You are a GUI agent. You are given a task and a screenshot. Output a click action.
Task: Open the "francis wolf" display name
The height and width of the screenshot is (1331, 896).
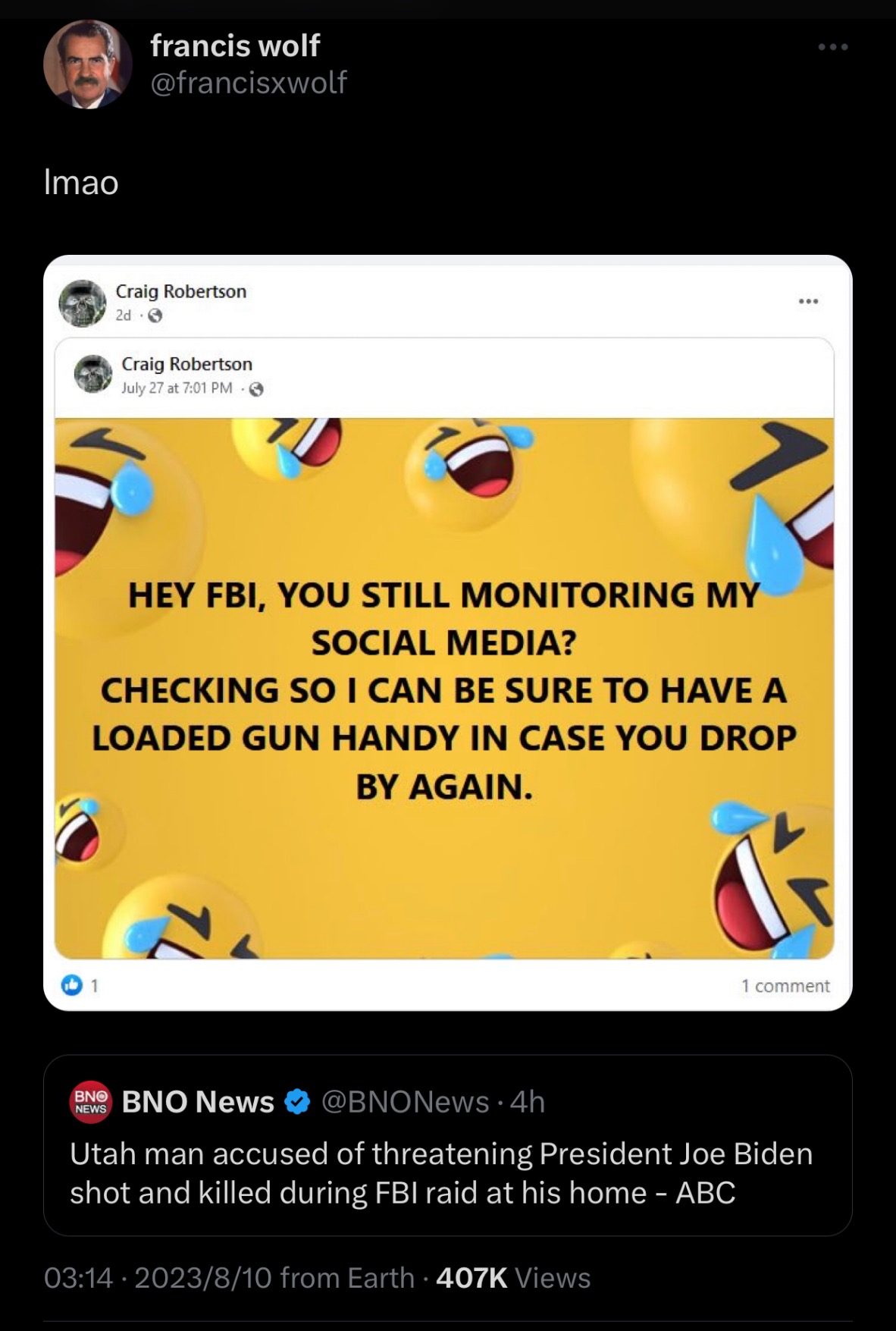point(235,46)
